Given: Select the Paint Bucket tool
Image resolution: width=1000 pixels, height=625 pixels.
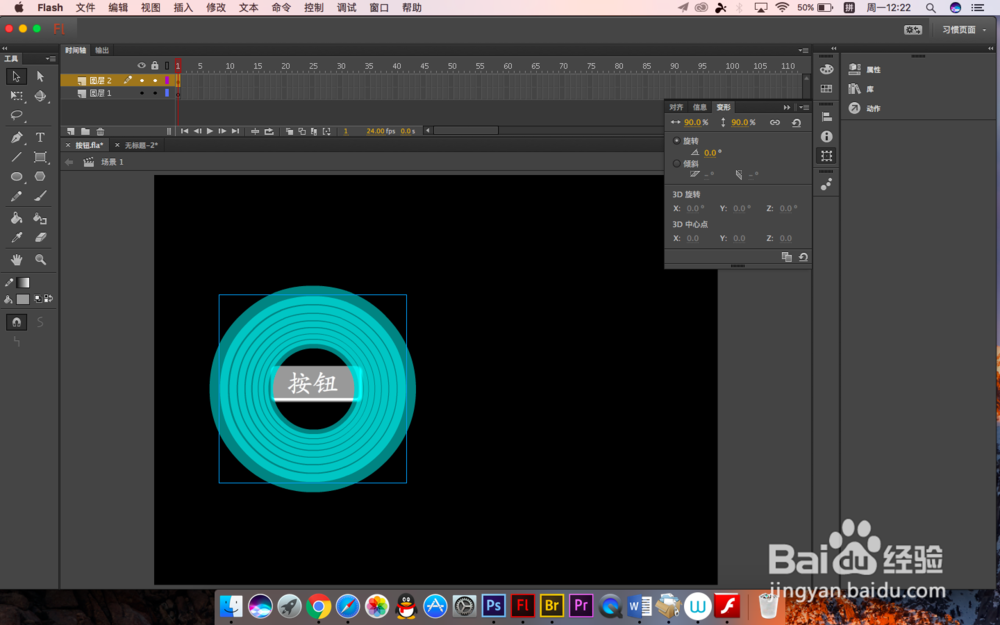Looking at the screenshot, I should [16, 218].
